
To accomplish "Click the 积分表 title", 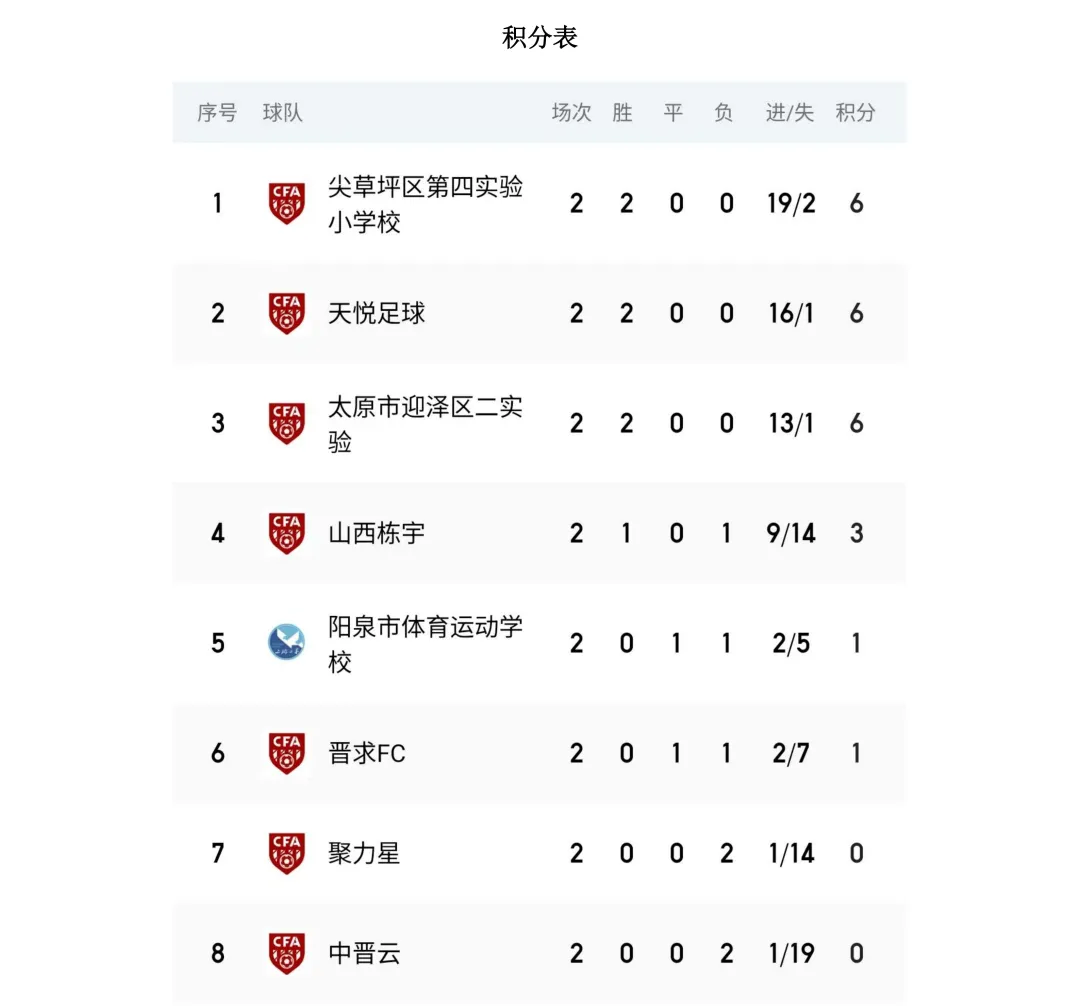I will pyautogui.click(x=539, y=37).
